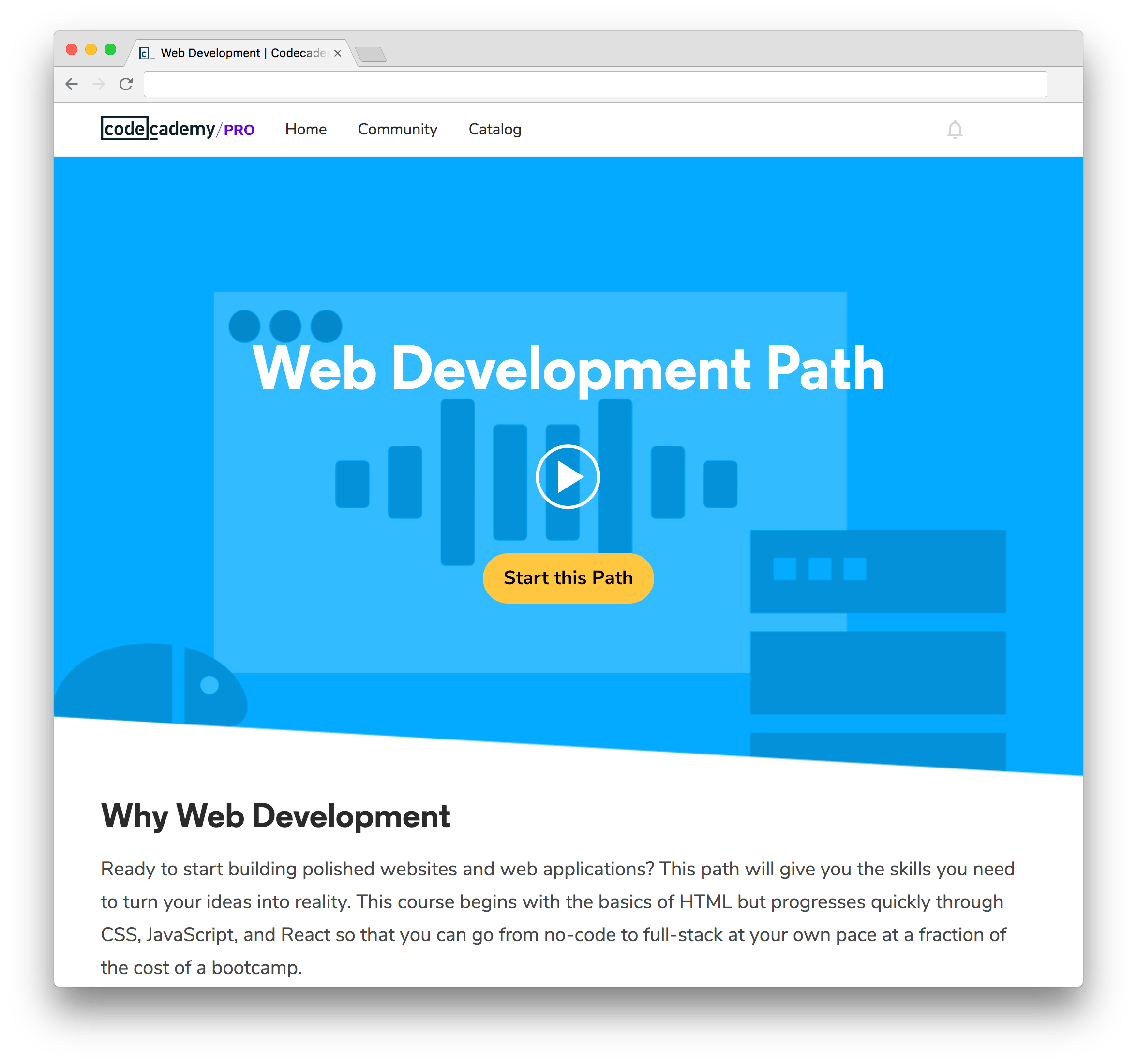1137x1064 pixels.
Task: Navigate to Home
Action: [x=306, y=129]
